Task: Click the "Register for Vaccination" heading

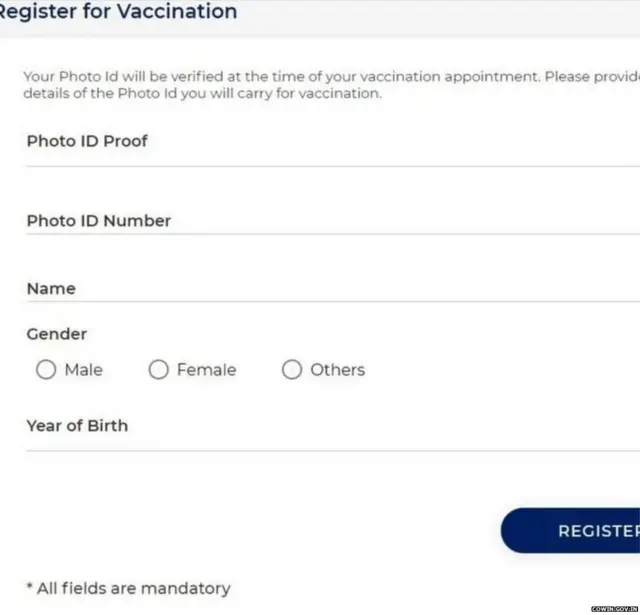Action: pyautogui.click(x=118, y=13)
